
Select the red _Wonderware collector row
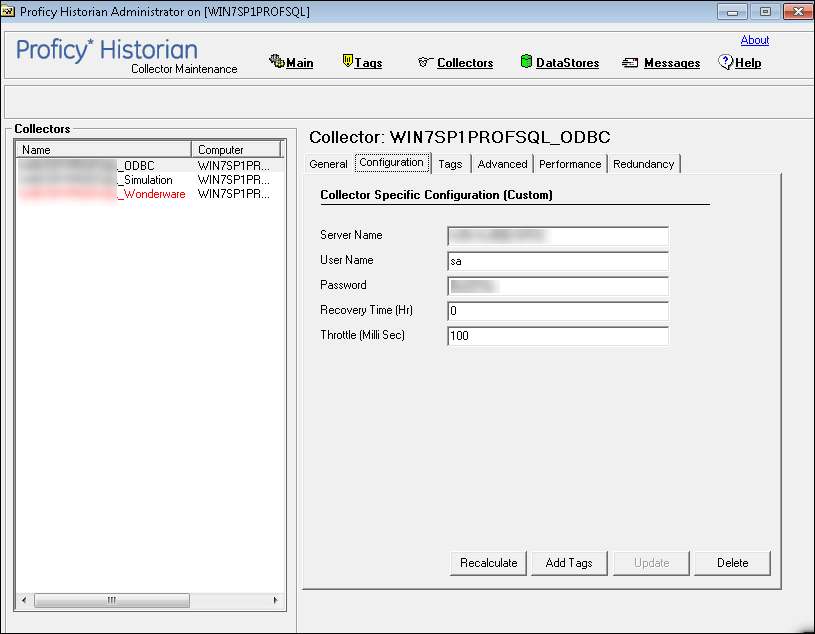click(x=151, y=194)
